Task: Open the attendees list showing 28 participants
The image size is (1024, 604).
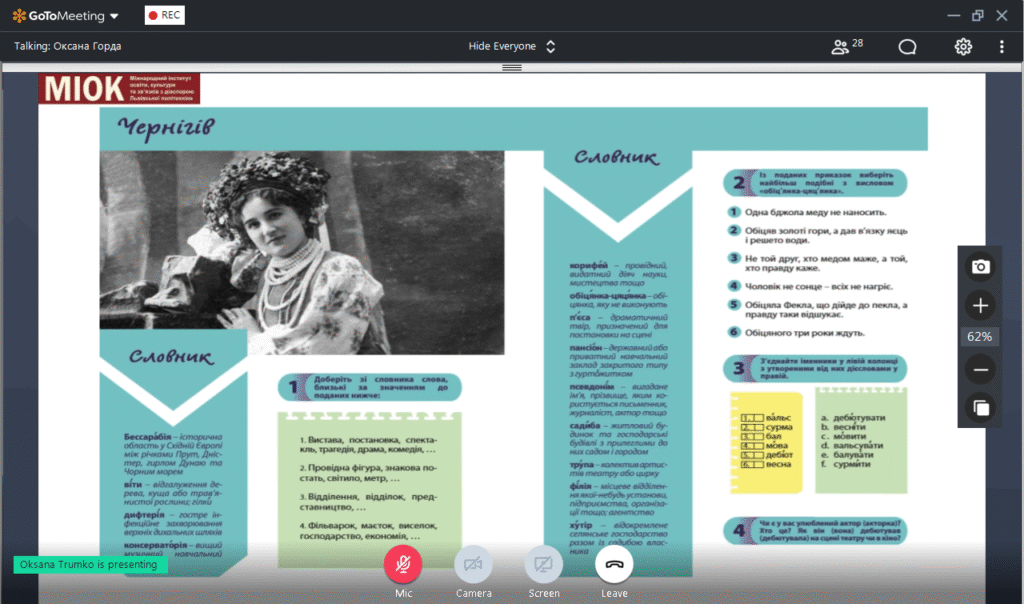Action: [x=846, y=46]
